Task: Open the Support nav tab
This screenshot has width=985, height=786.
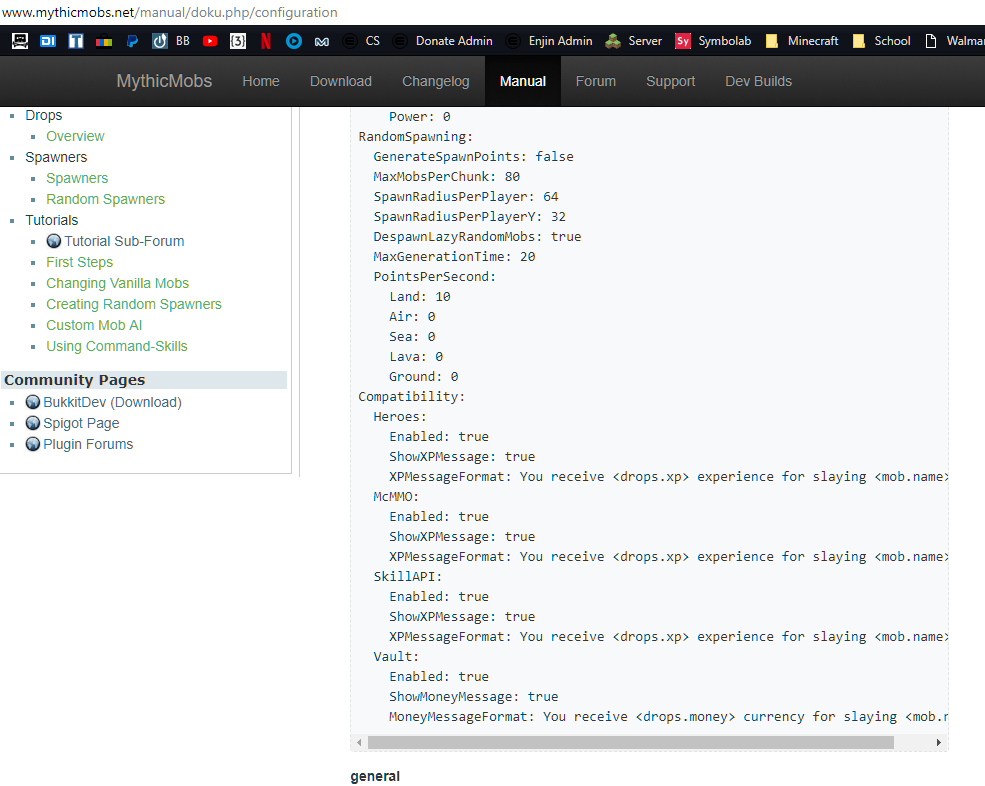Action: click(x=670, y=81)
